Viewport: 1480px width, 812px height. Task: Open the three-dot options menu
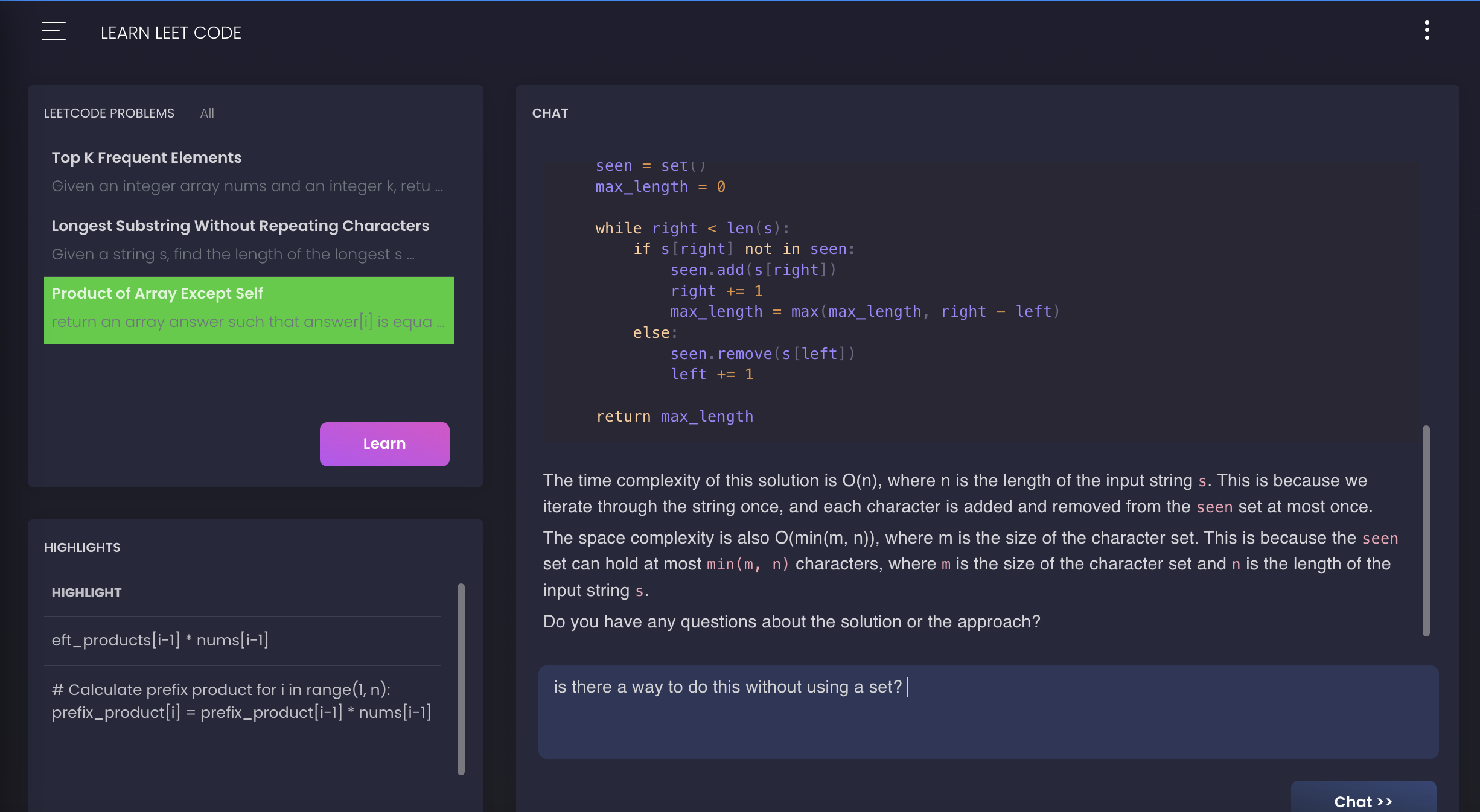coord(1426,30)
